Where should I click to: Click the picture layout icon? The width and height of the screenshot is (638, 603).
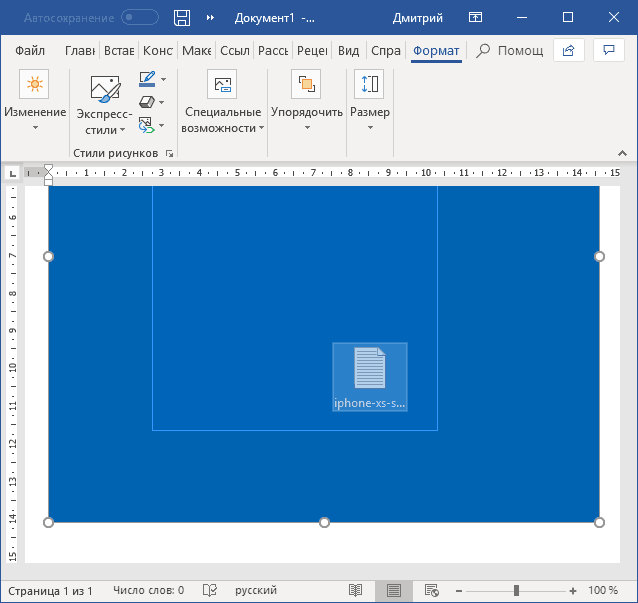tap(146, 125)
